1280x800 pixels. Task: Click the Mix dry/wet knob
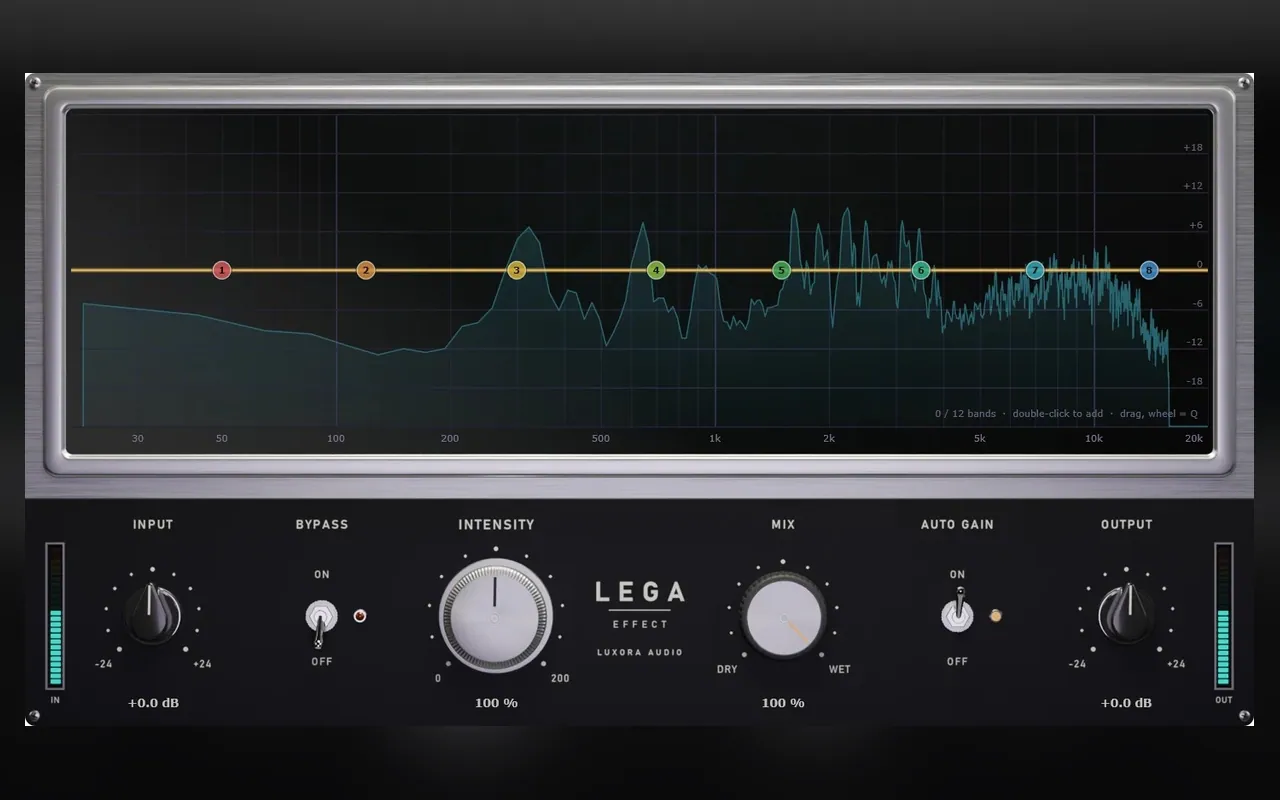pos(784,616)
